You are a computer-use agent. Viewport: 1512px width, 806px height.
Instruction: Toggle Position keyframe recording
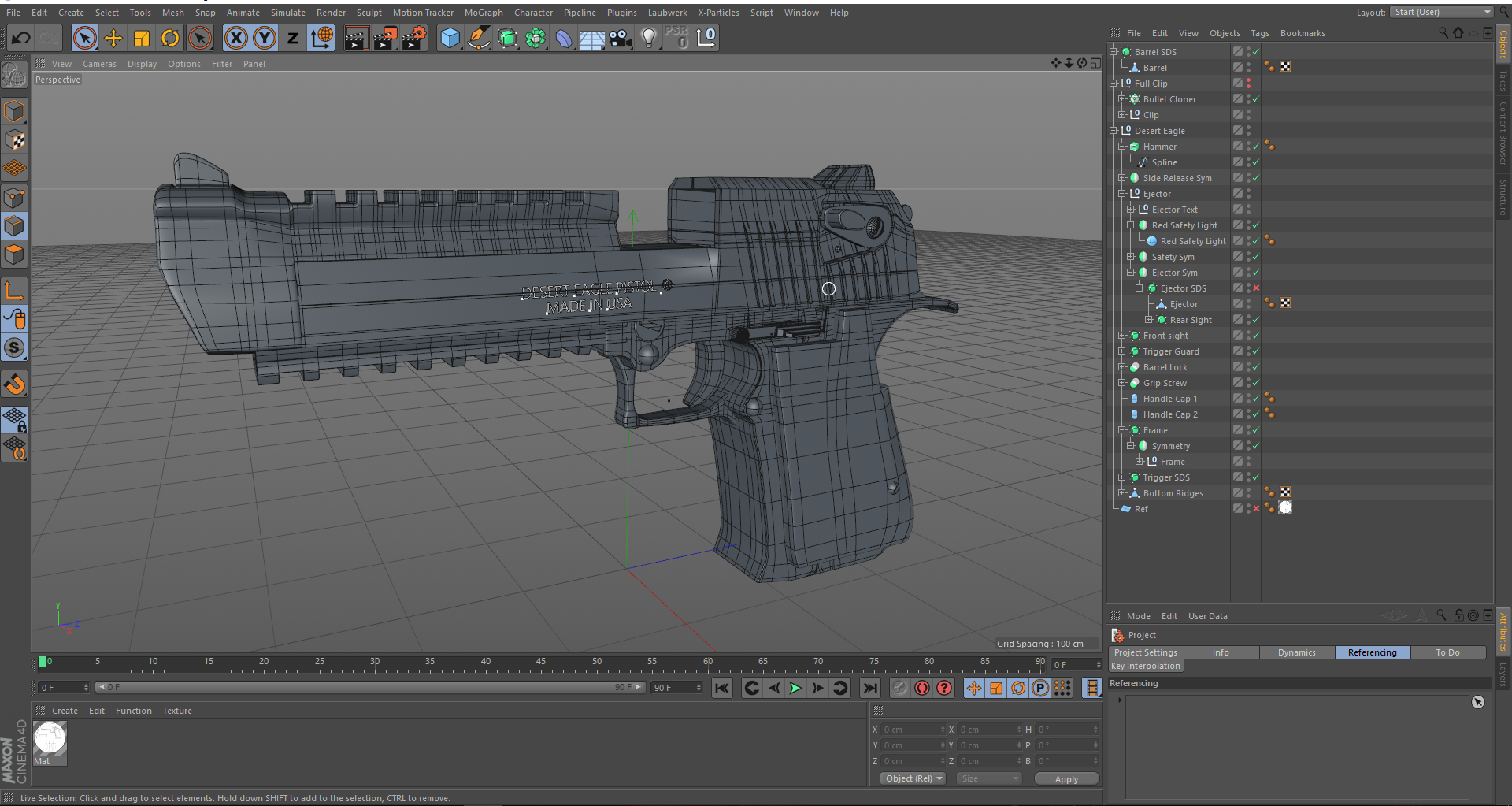[x=974, y=688]
